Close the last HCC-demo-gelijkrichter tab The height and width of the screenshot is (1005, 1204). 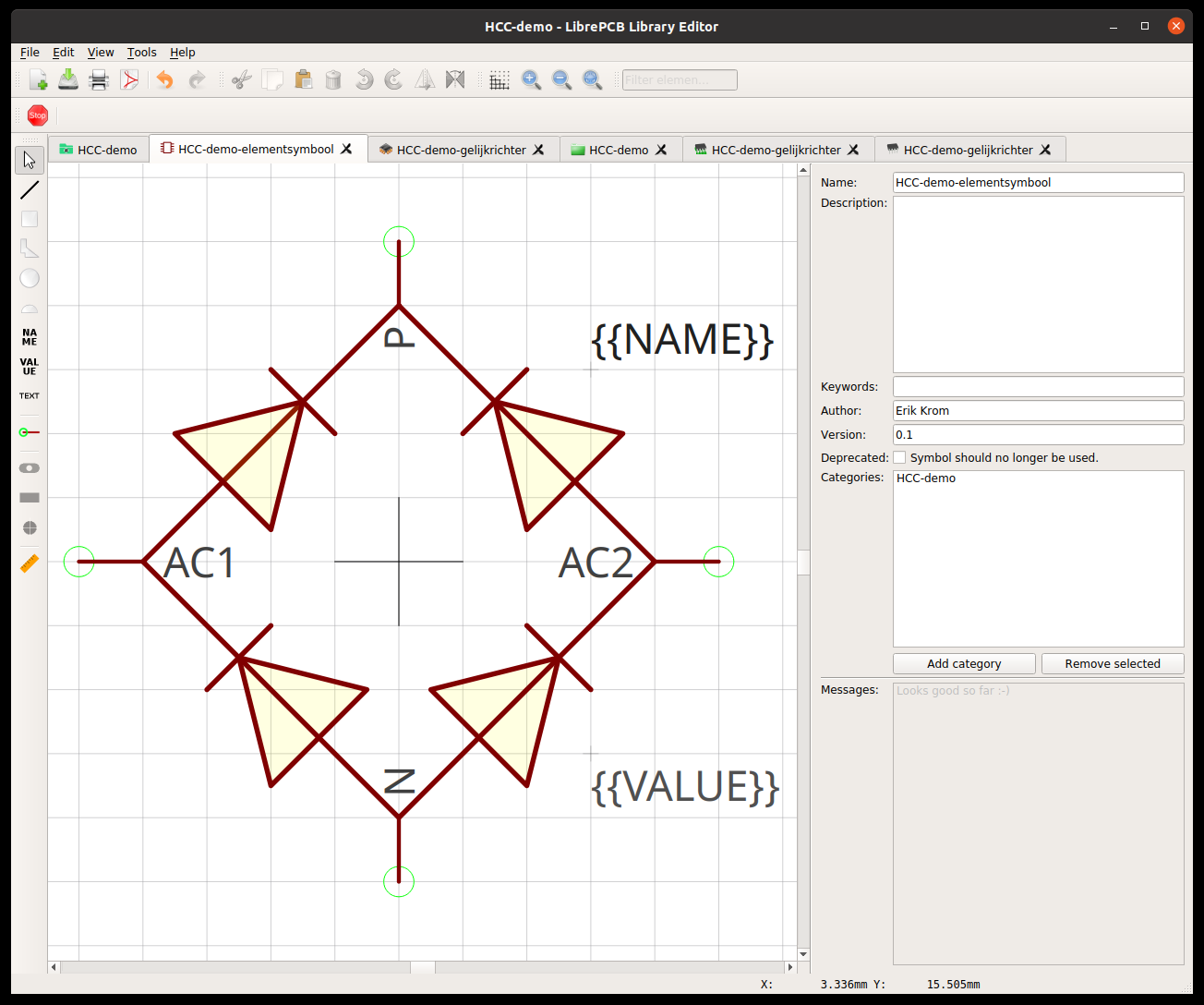tap(1045, 150)
